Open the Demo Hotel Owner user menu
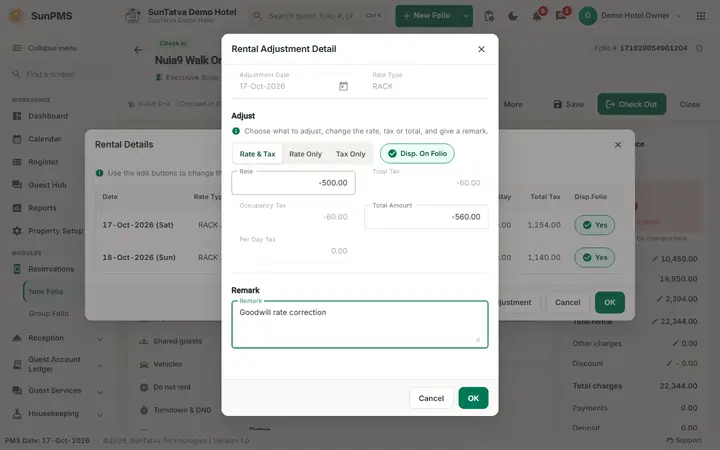Screen dimensions: 720x450 pos(630,16)
